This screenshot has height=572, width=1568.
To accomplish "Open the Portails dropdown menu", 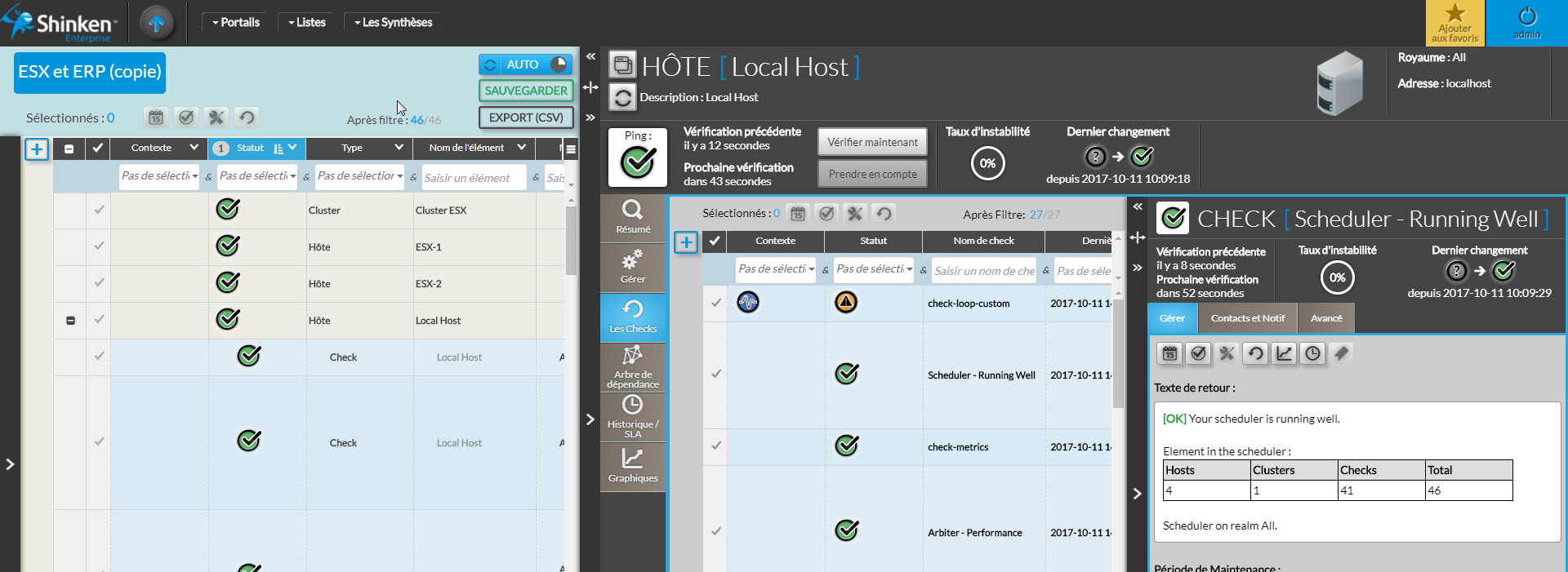I will 236,23.
